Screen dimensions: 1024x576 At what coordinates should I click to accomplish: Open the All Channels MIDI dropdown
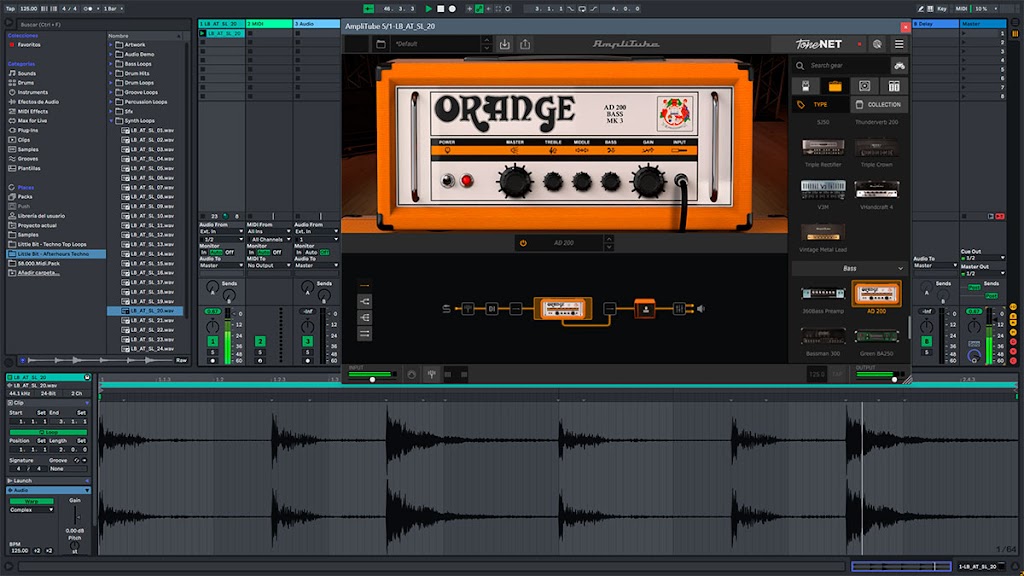point(268,239)
